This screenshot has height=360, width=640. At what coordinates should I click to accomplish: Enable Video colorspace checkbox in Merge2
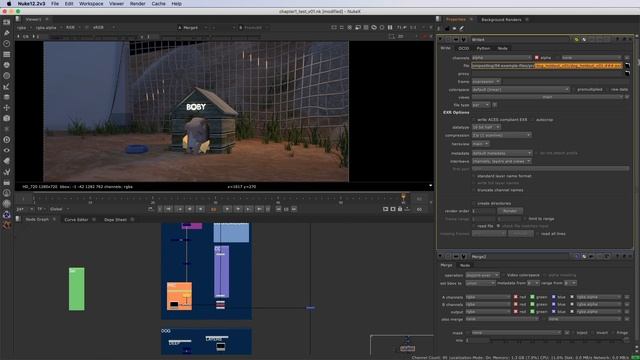[503, 275]
